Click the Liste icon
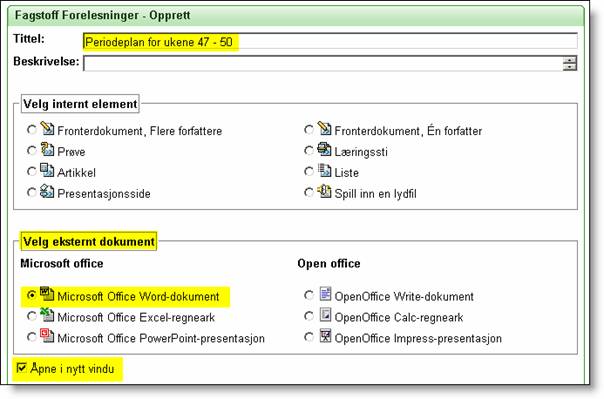 click(x=324, y=170)
